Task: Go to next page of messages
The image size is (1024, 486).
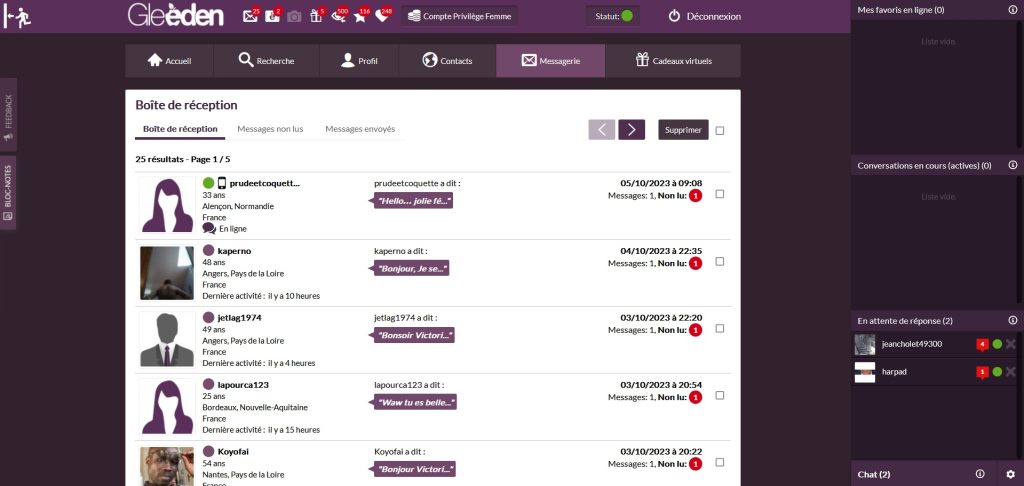Action: [631, 130]
